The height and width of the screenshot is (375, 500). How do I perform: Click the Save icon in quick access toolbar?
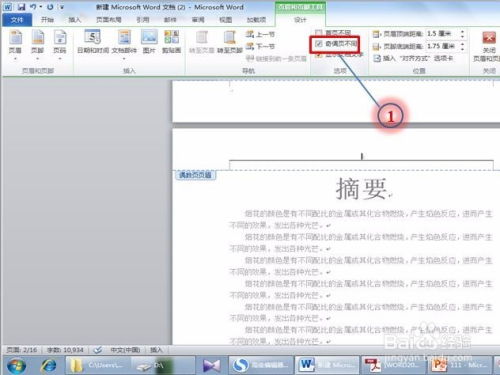click(21, 7)
